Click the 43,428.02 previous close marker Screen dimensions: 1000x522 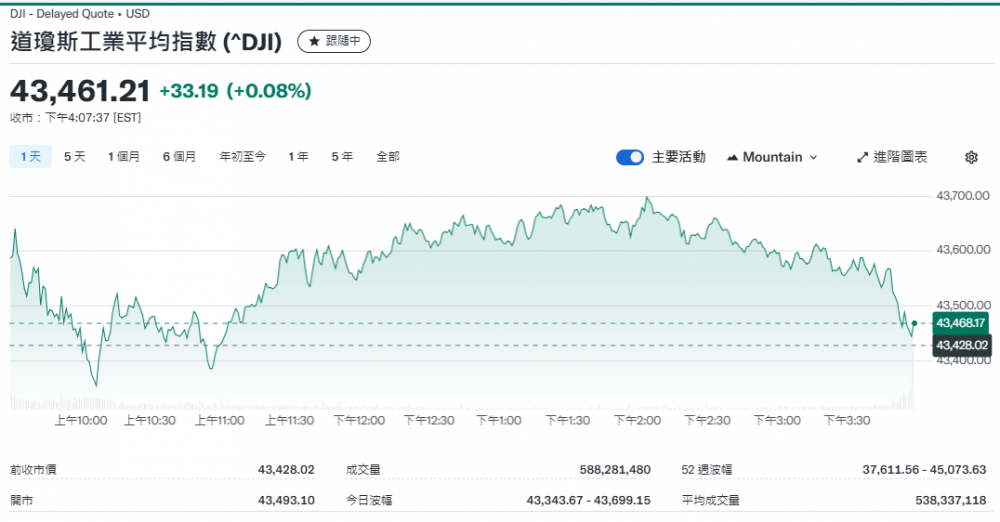coord(960,345)
